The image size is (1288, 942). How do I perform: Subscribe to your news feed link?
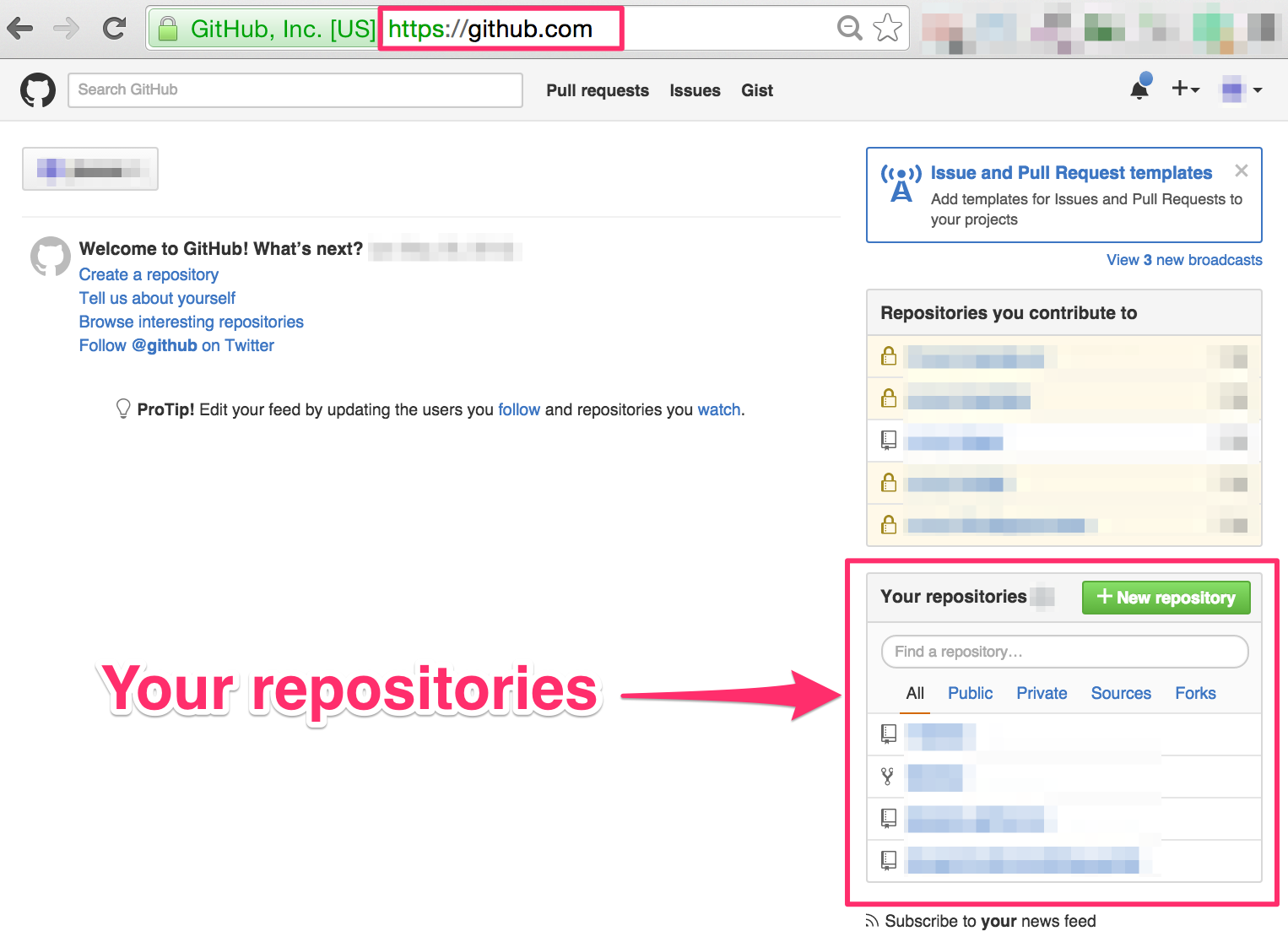point(990,921)
